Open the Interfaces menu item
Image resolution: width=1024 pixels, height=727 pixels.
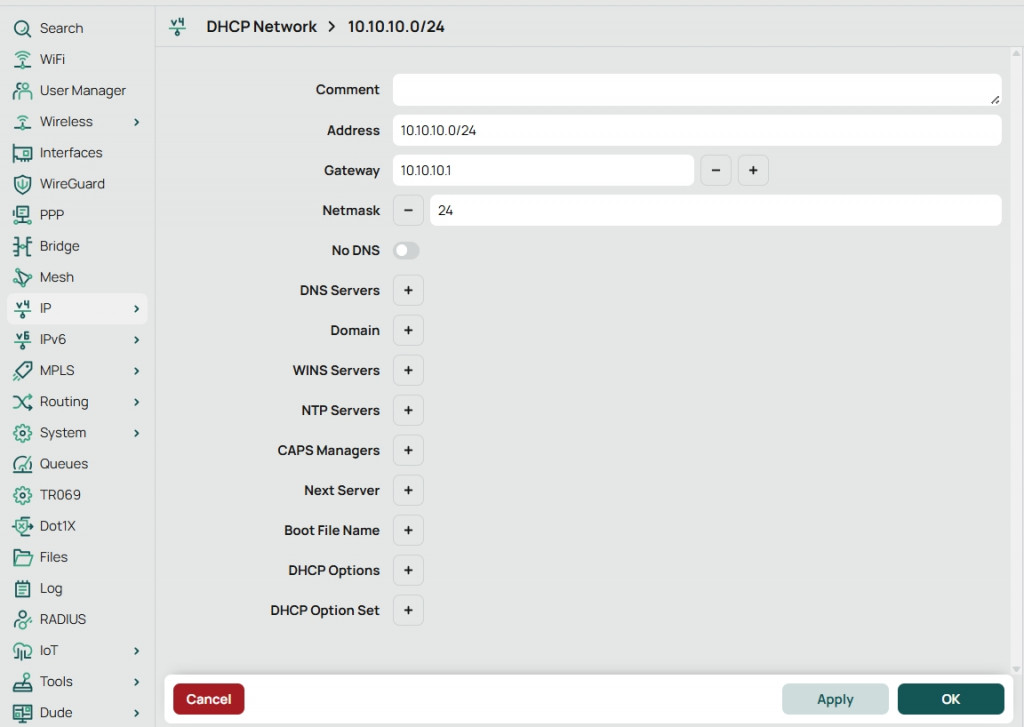(x=71, y=153)
